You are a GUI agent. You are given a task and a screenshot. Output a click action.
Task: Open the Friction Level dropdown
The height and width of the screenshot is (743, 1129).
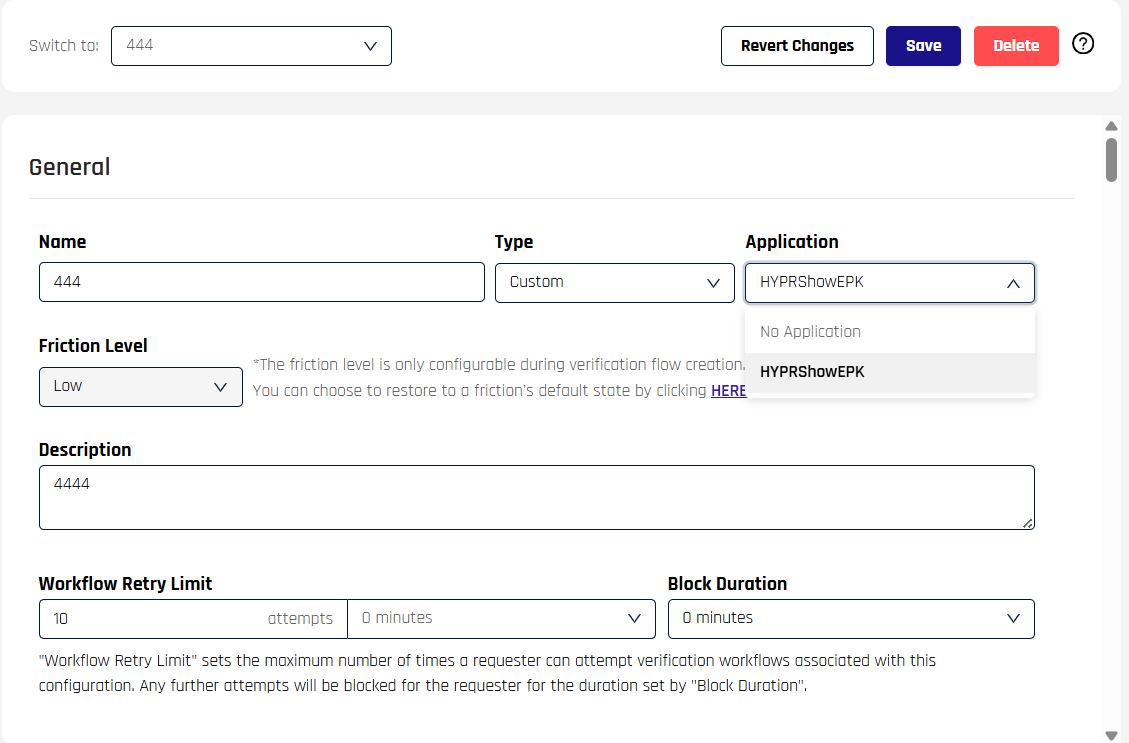coord(141,387)
